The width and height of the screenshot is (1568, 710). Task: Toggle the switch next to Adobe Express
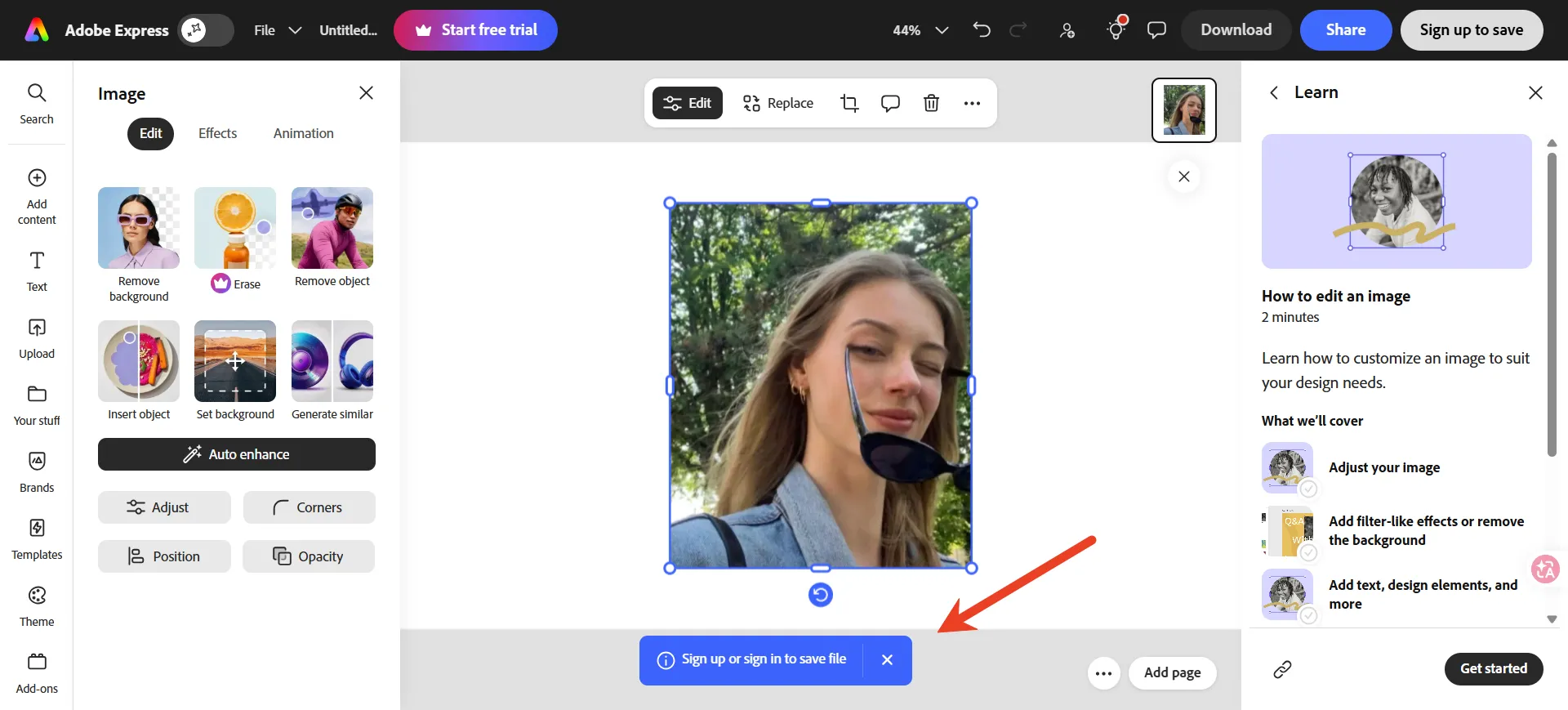pyautogui.click(x=206, y=30)
